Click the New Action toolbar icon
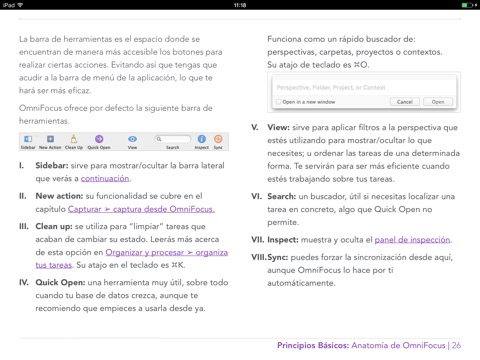This screenshot has height=360, width=480. pyautogui.click(x=50, y=139)
